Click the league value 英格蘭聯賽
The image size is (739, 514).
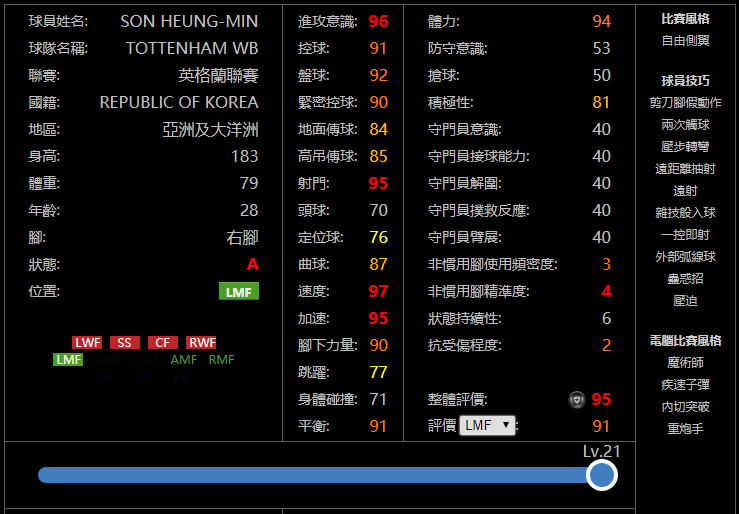point(218,75)
